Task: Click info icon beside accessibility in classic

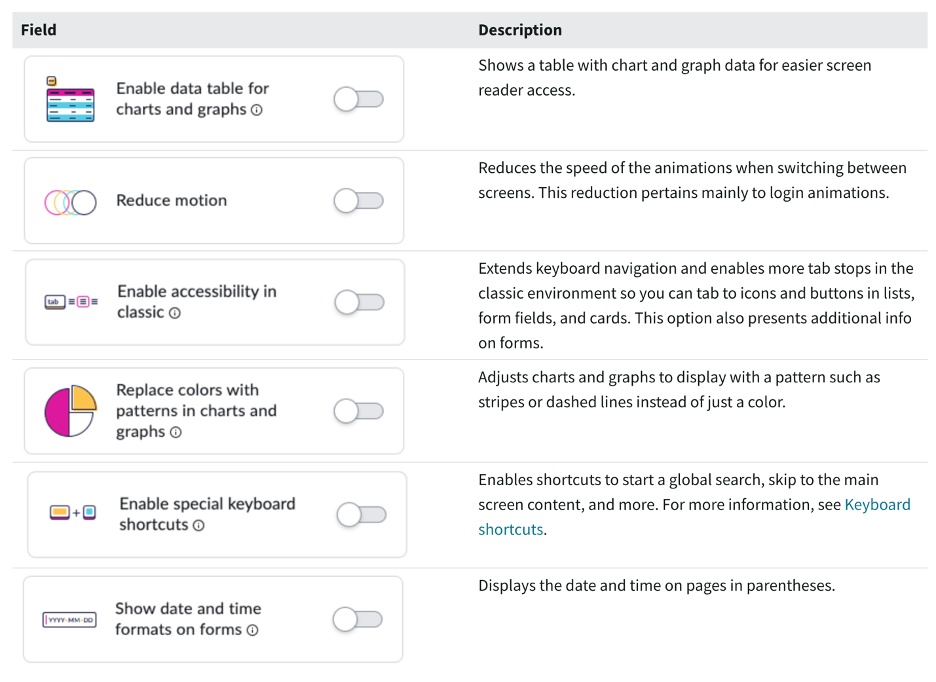Action: click(x=175, y=312)
